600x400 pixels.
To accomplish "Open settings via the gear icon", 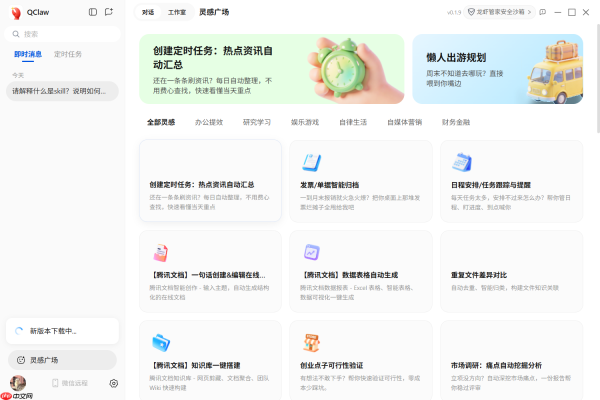I will 114,383.
